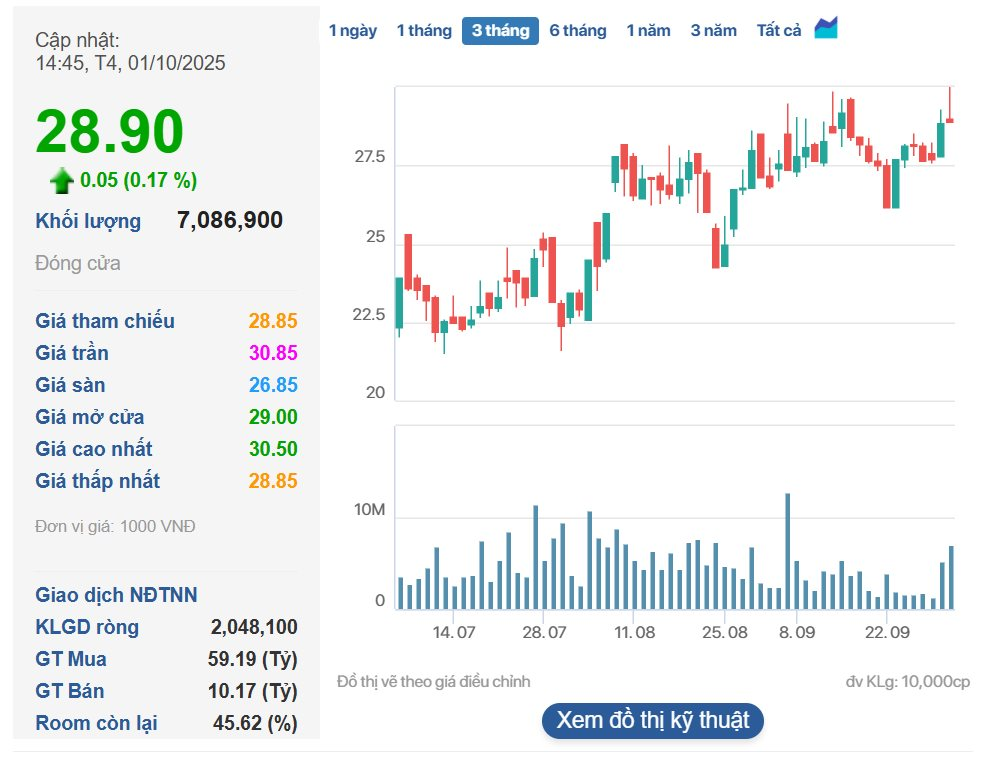Click the tallest volume bar near 8.09

coord(788,550)
